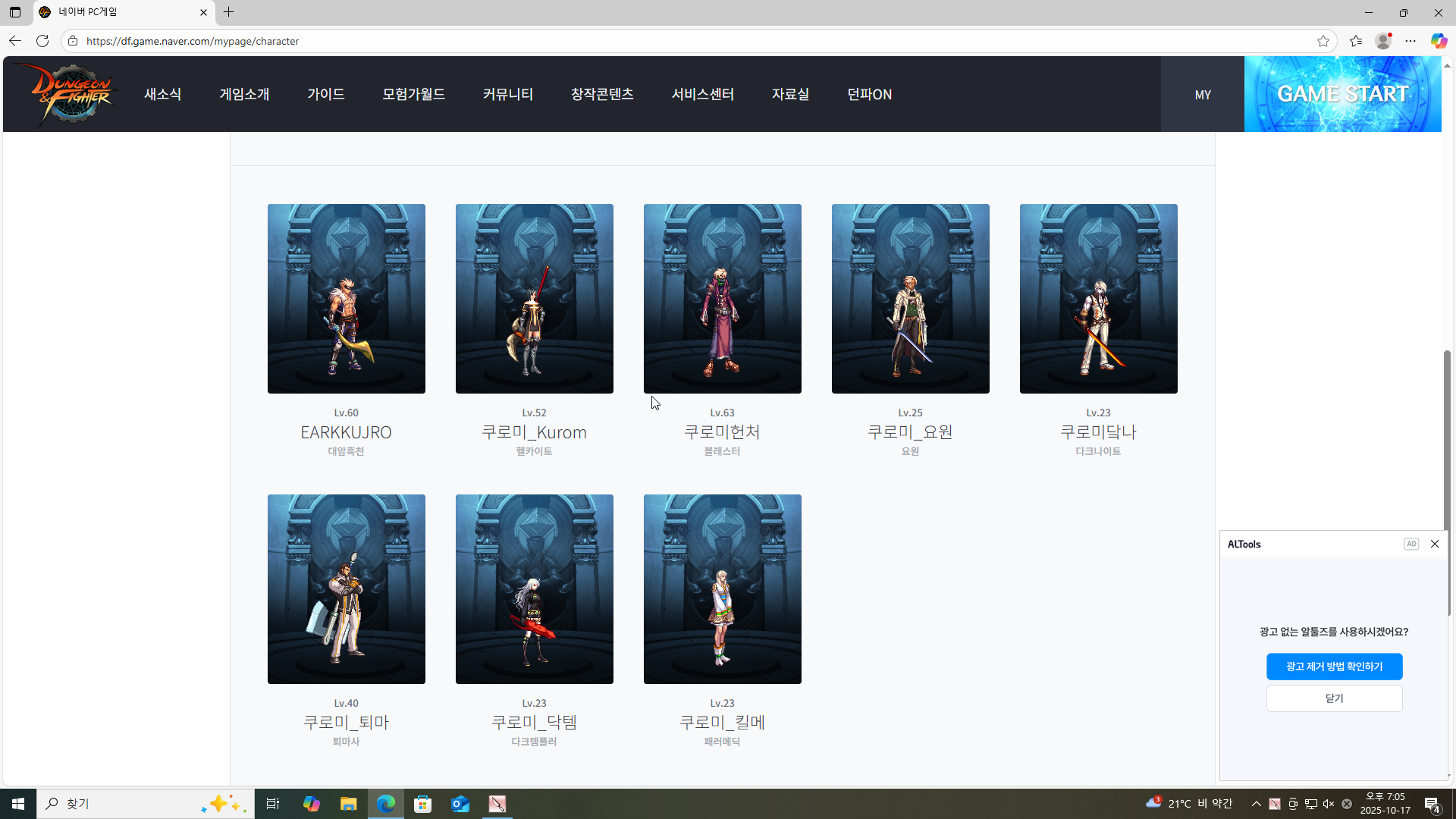Refresh the page with reload icon
This screenshot has height=819, width=1456.
click(x=42, y=41)
